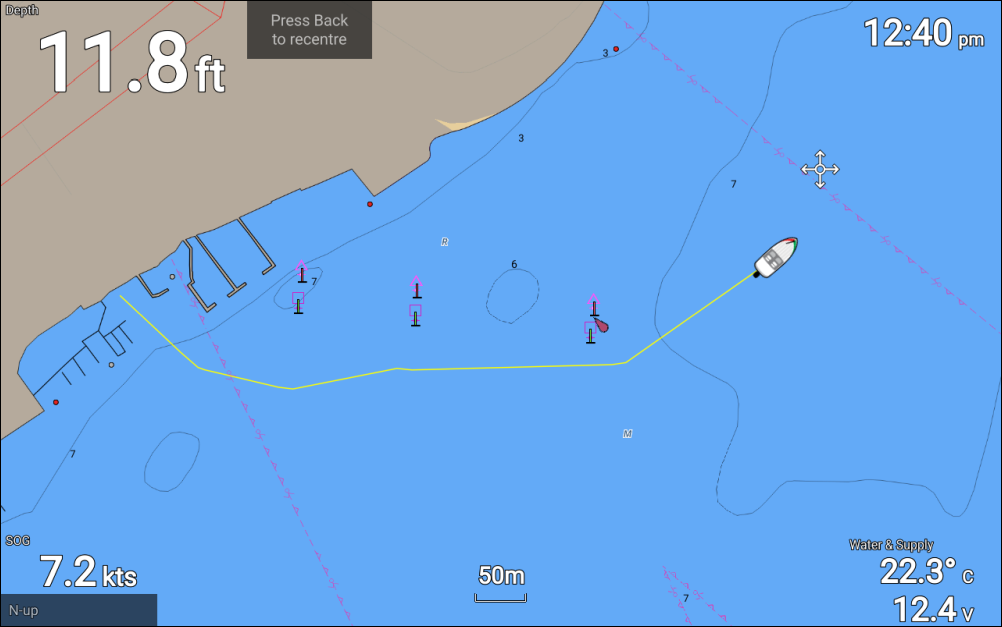Screen dimensions: 1002x627
Task: Click the 50m chart scale bar
Action: 500,584
